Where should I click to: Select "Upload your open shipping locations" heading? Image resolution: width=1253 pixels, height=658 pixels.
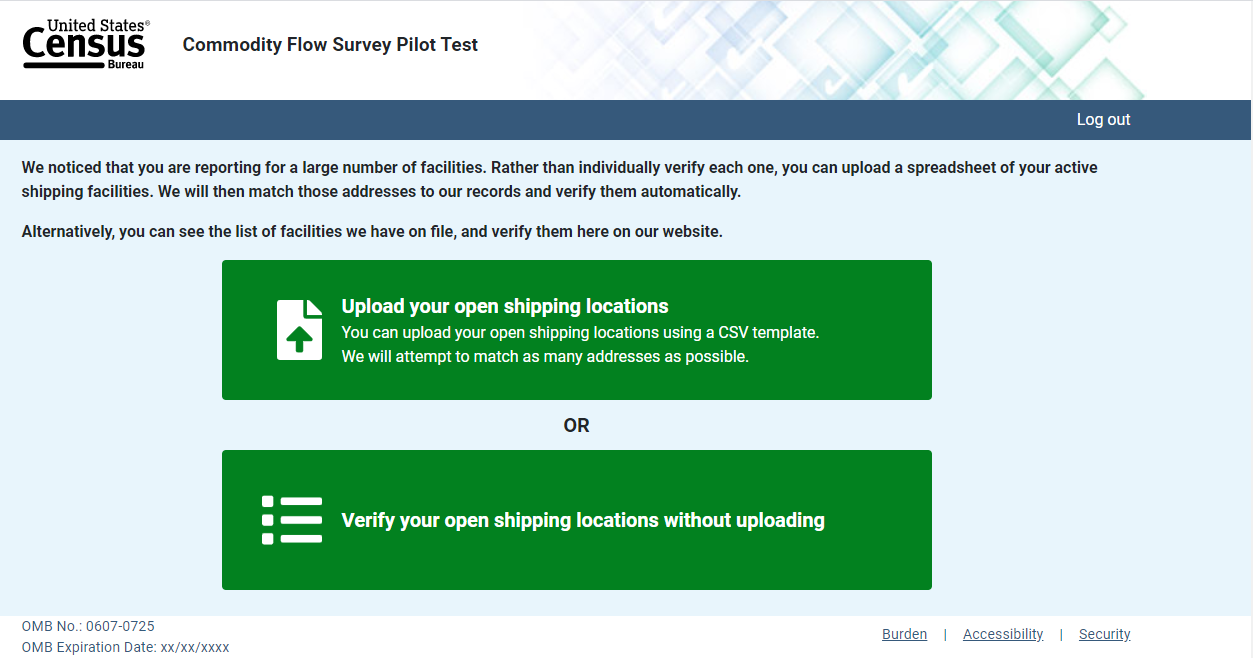click(505, 306)
